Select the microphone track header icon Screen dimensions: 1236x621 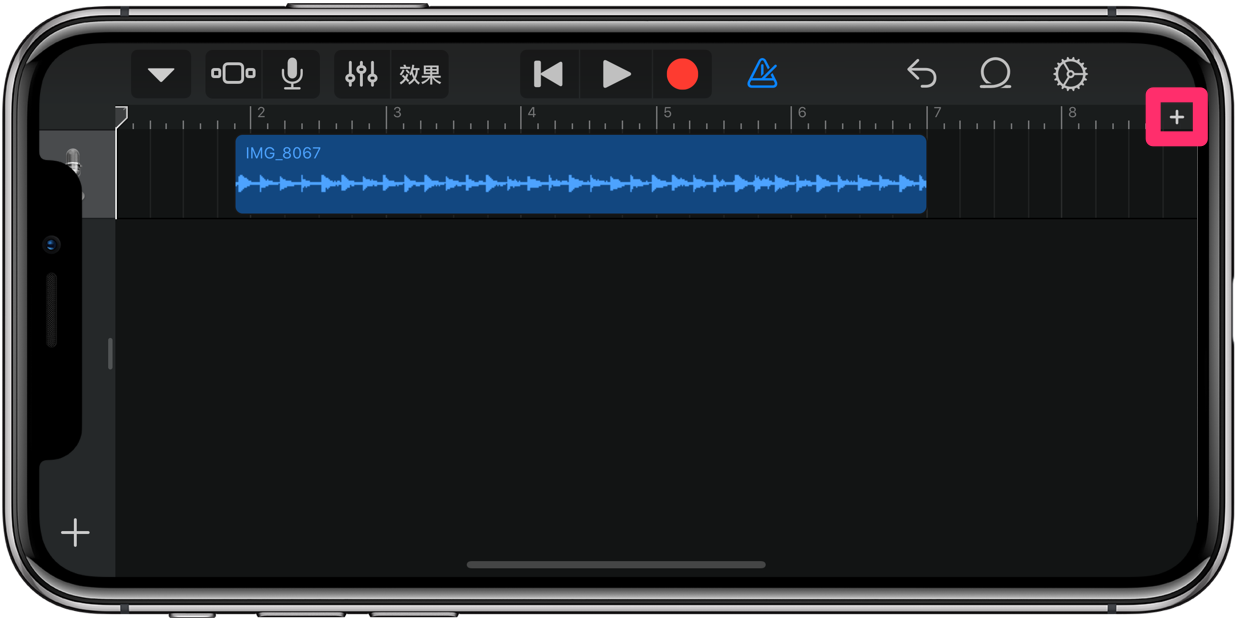tap(73, 172)
